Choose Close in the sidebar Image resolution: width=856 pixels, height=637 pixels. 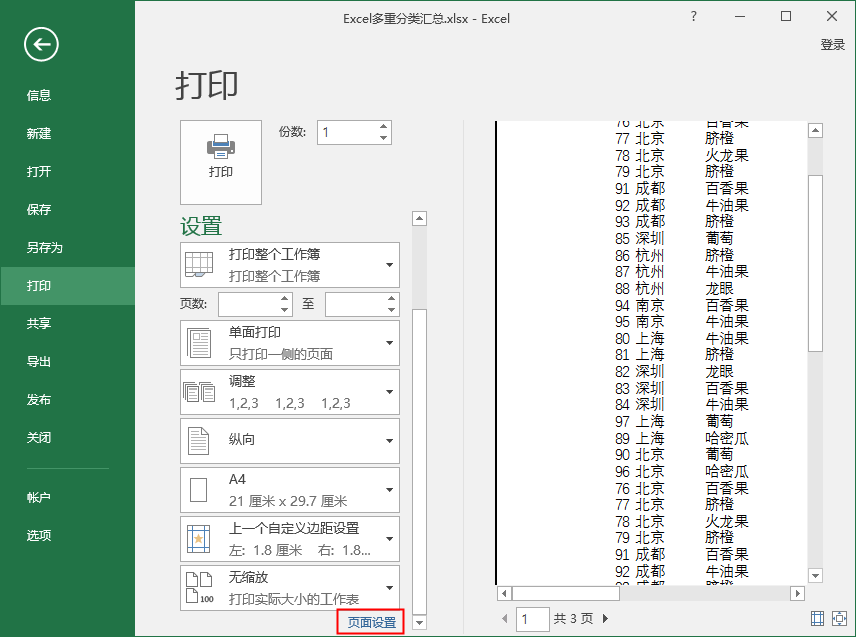point(39,437)
